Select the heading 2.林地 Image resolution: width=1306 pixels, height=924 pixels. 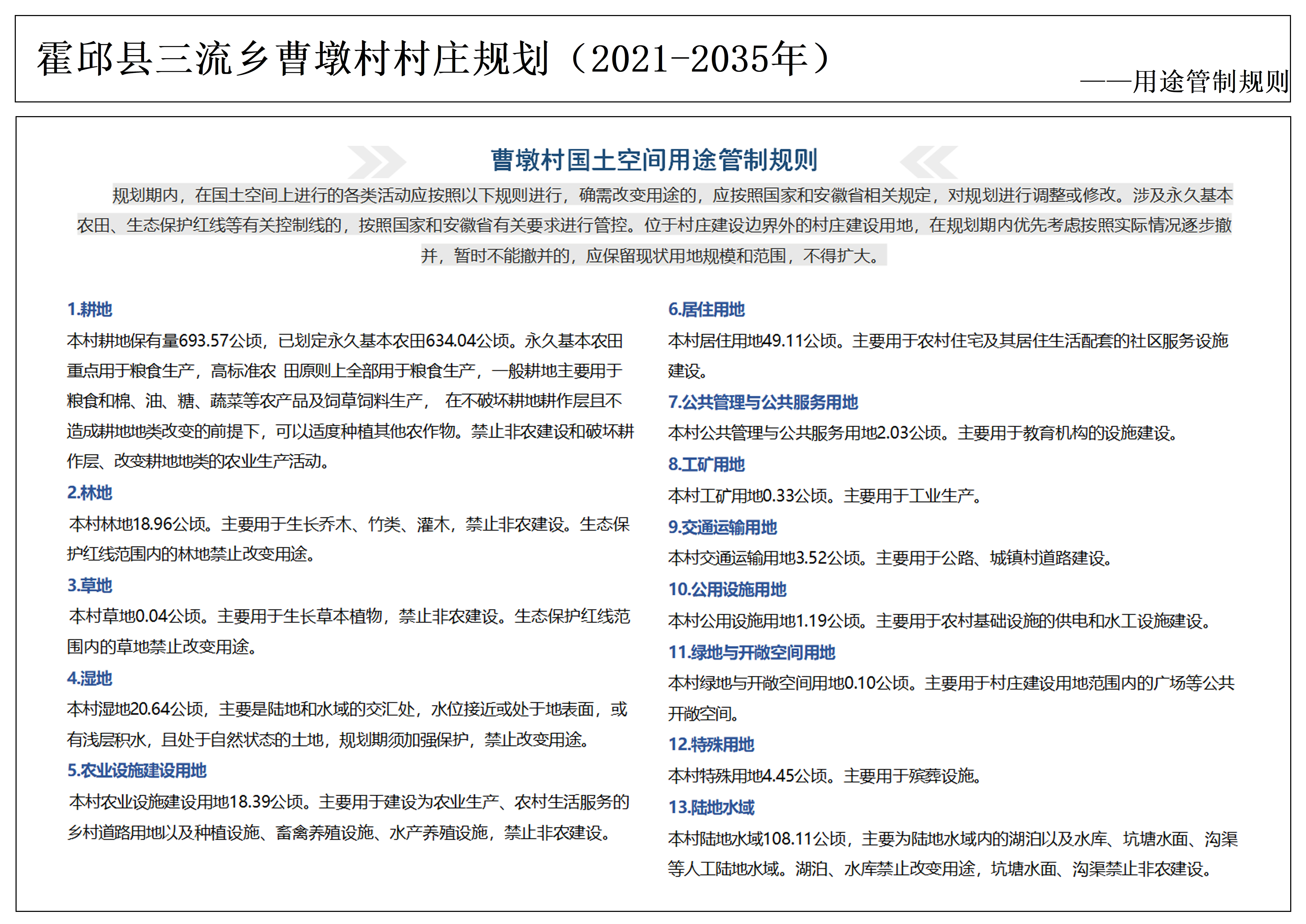89,493
